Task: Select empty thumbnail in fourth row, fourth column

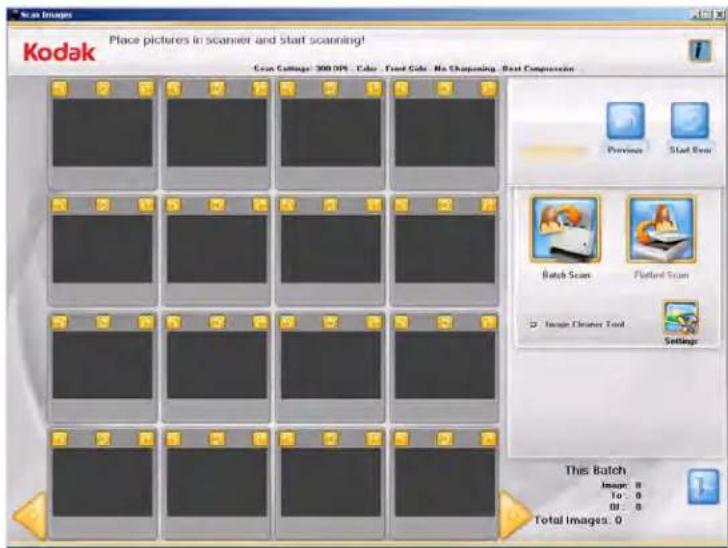Action: 445,482
